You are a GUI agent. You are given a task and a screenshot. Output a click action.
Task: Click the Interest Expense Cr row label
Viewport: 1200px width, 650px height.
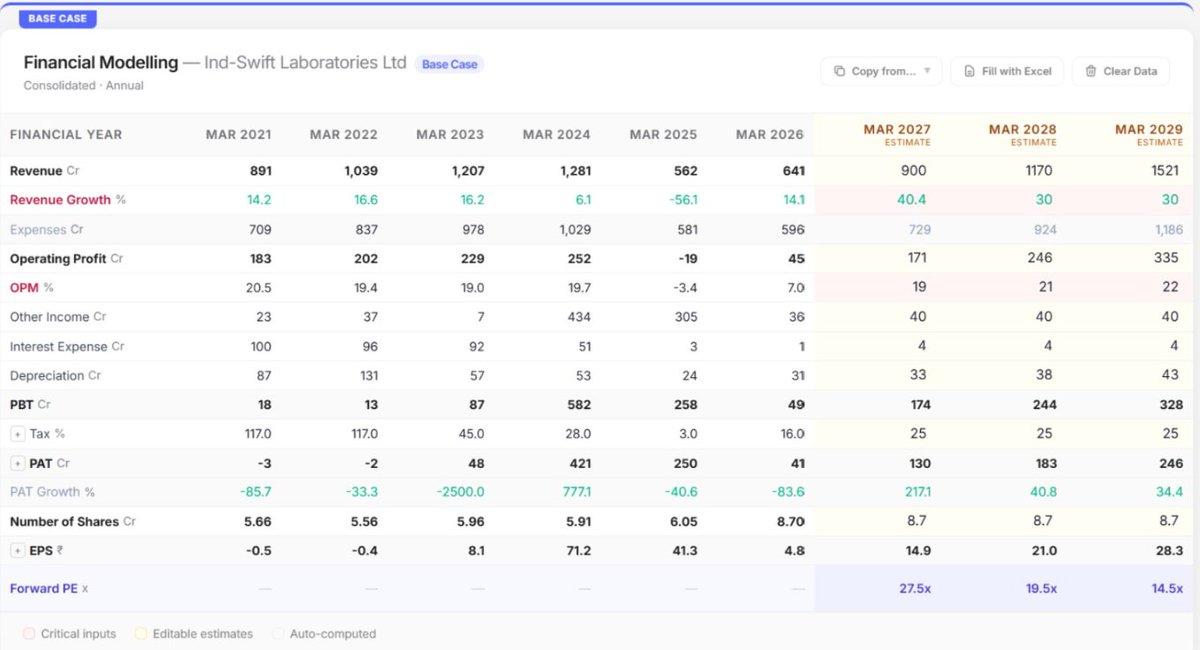67,346
